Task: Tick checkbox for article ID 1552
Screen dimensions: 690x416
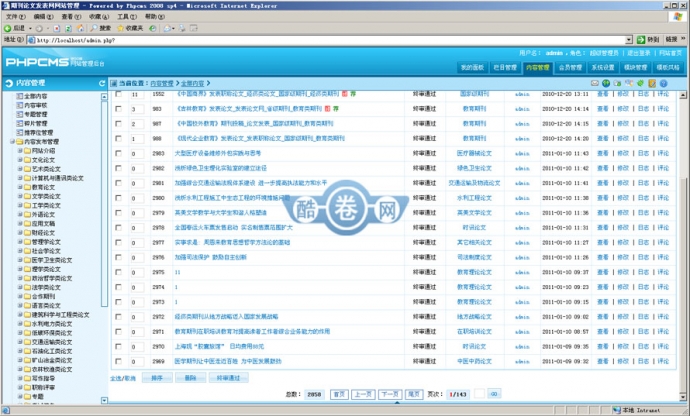Action: pyautogui.click(x=118, y=94)
